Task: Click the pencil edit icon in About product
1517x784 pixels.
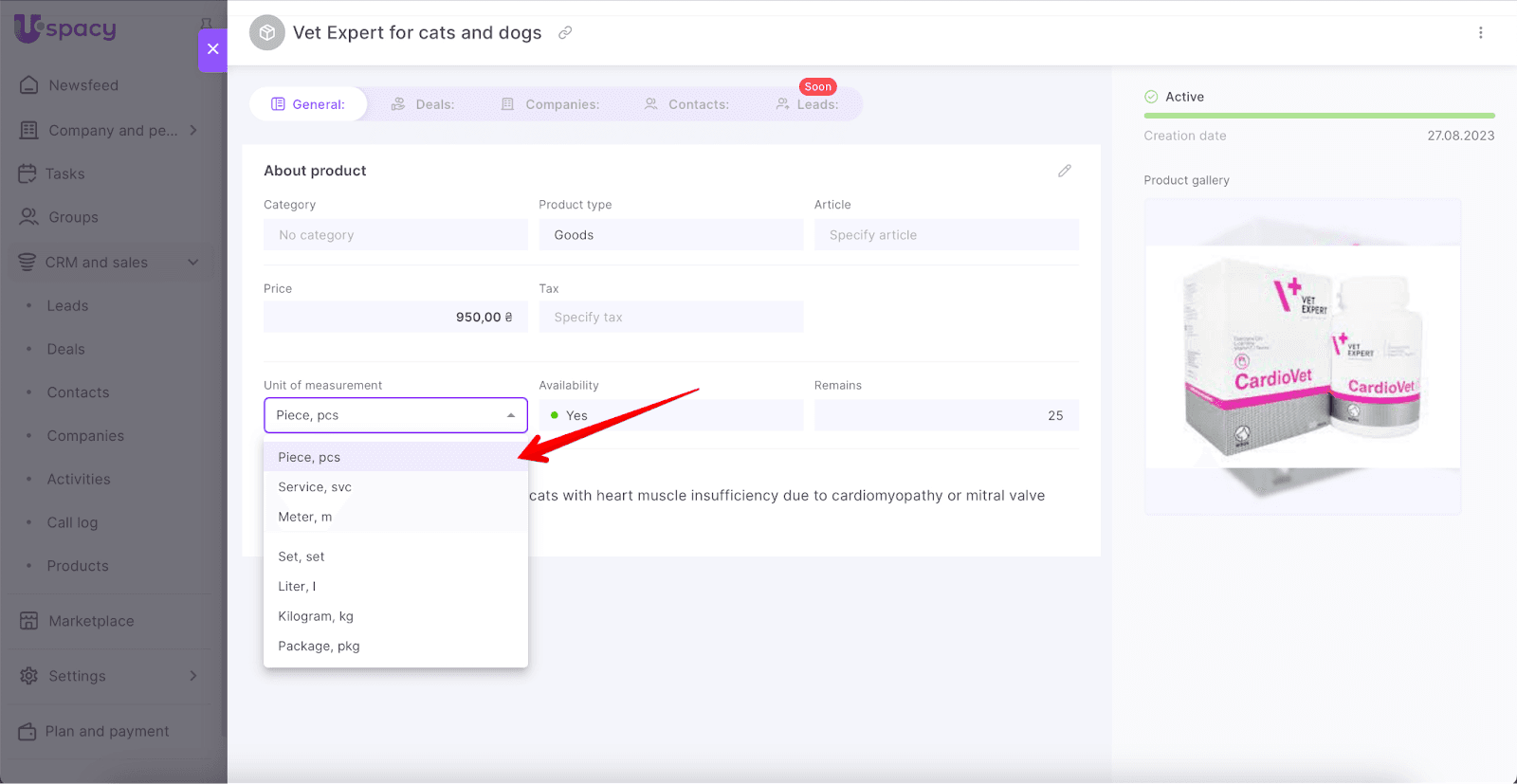Action: tap(1064, 171)
